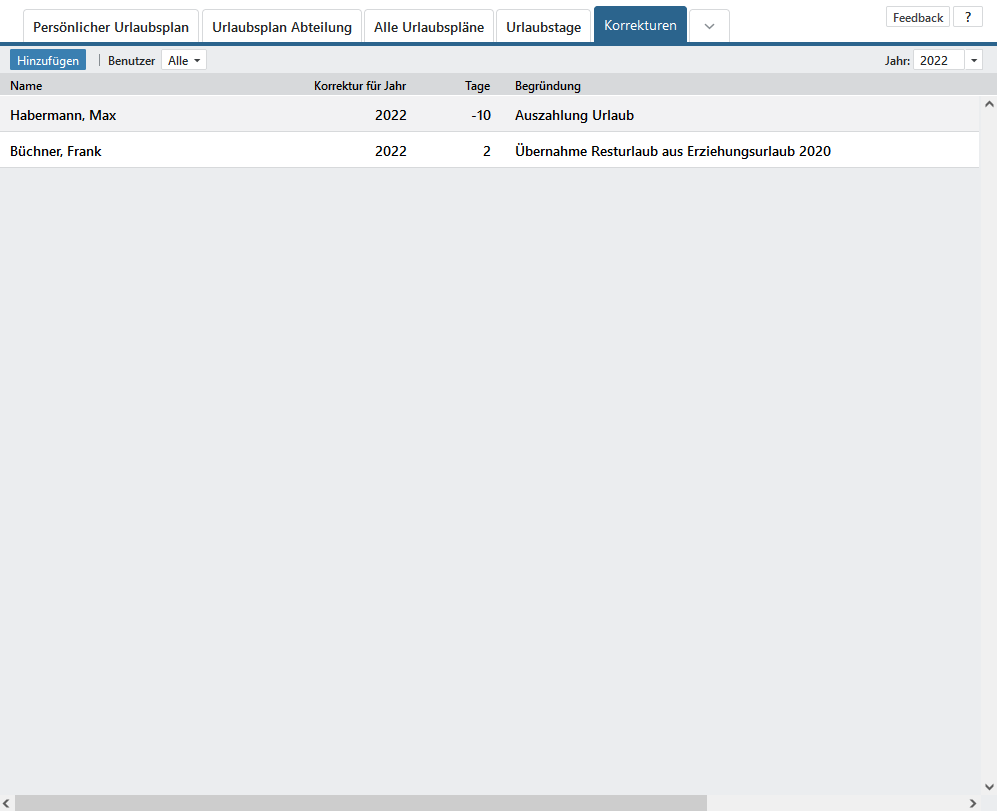The height and width of the screenshot is (811, 997).
Task: Sort by the Name column header
Action: 26,86
